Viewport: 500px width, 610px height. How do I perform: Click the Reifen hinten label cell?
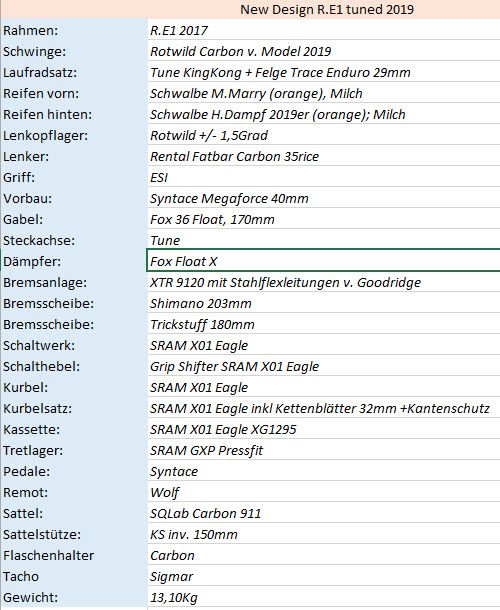click(74, 113)
